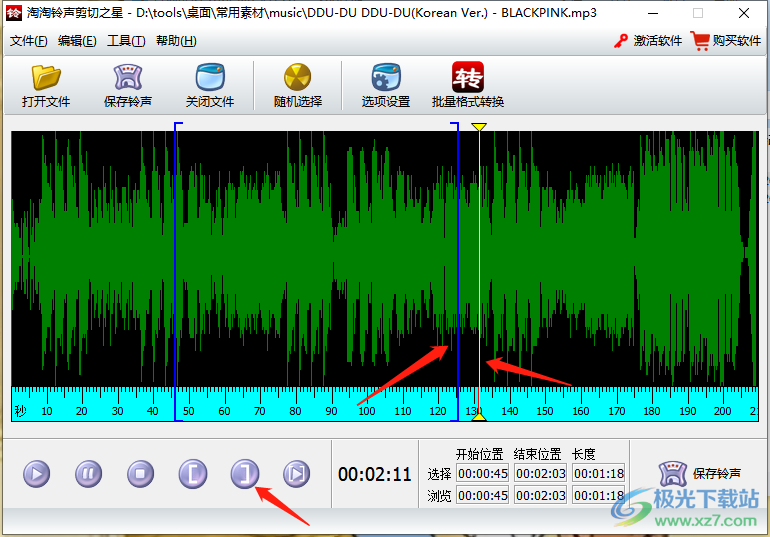Click the 激活软件 key icon
The image size is (770, 537).
click(x=621, y=41)
